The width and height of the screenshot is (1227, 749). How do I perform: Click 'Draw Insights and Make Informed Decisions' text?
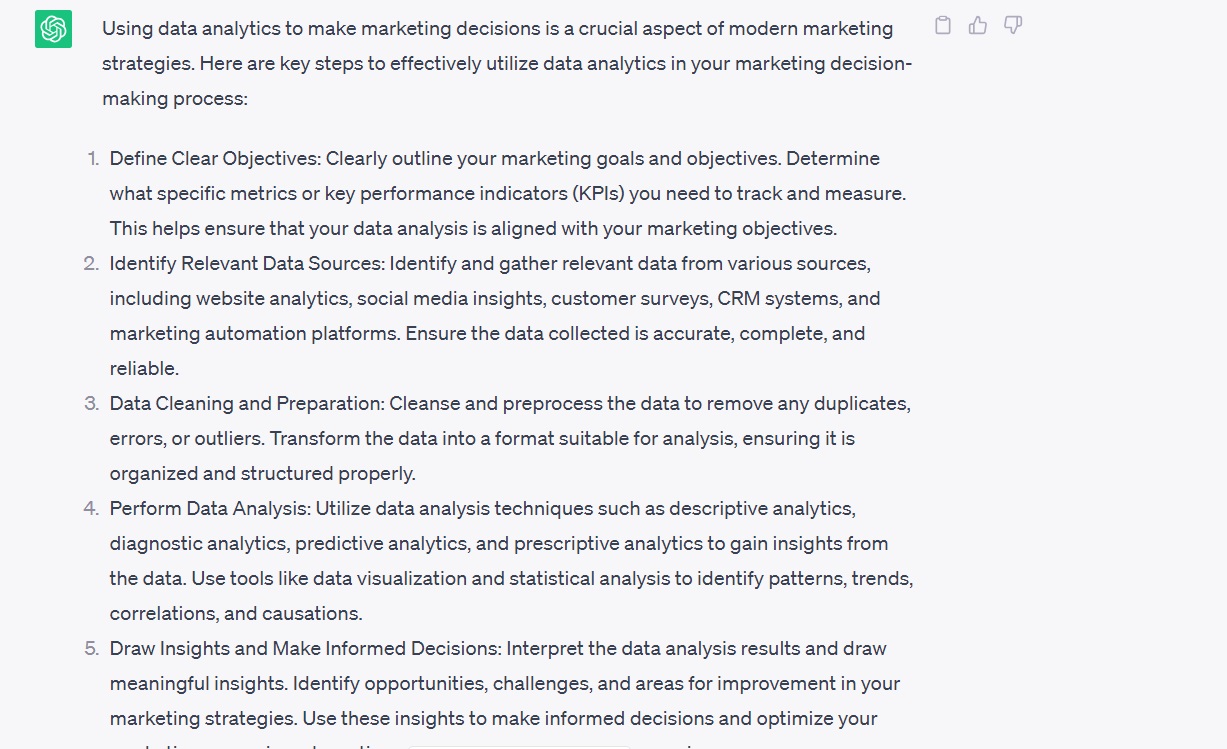coord(304,649)
